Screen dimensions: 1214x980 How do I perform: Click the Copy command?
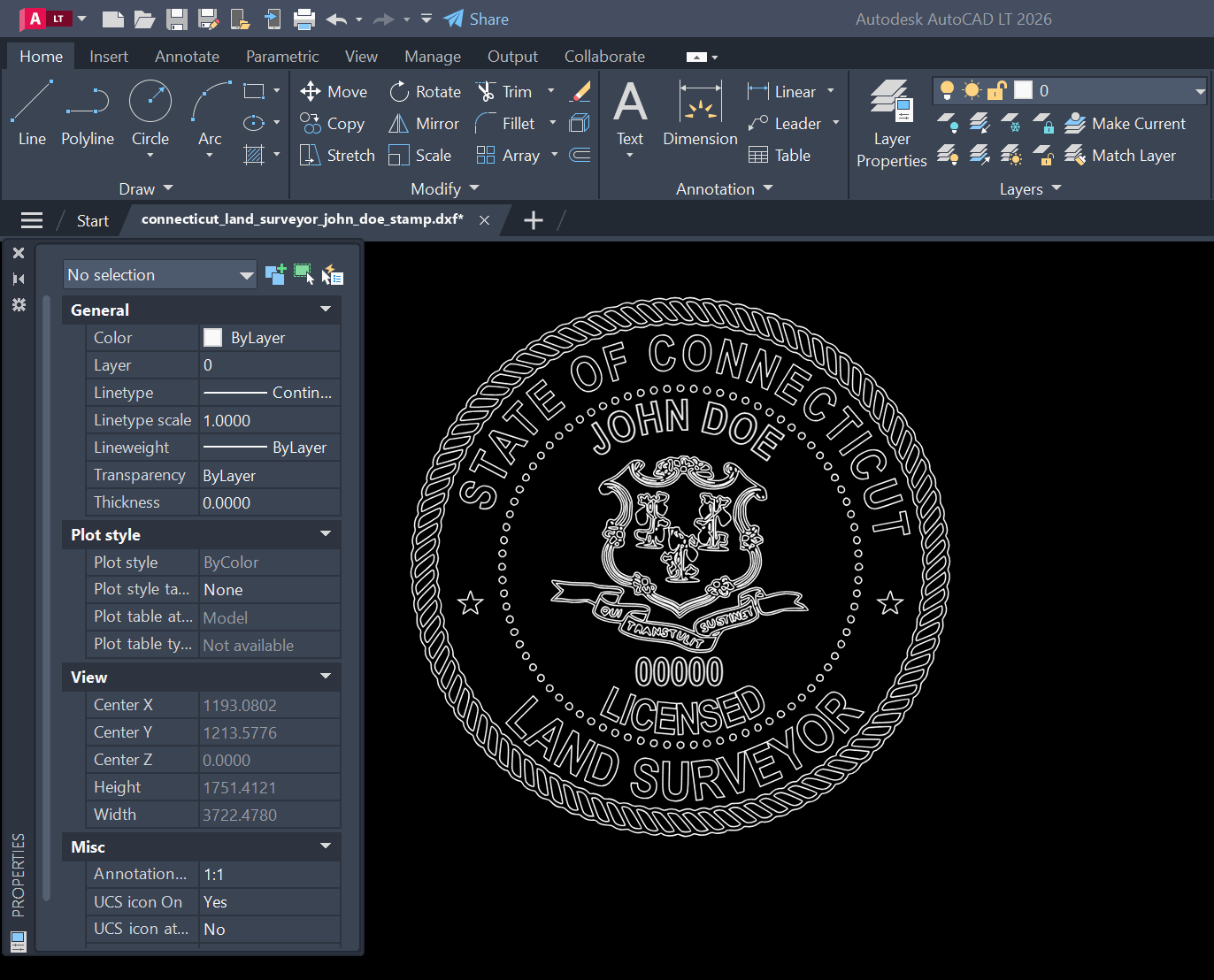point(333,124)
